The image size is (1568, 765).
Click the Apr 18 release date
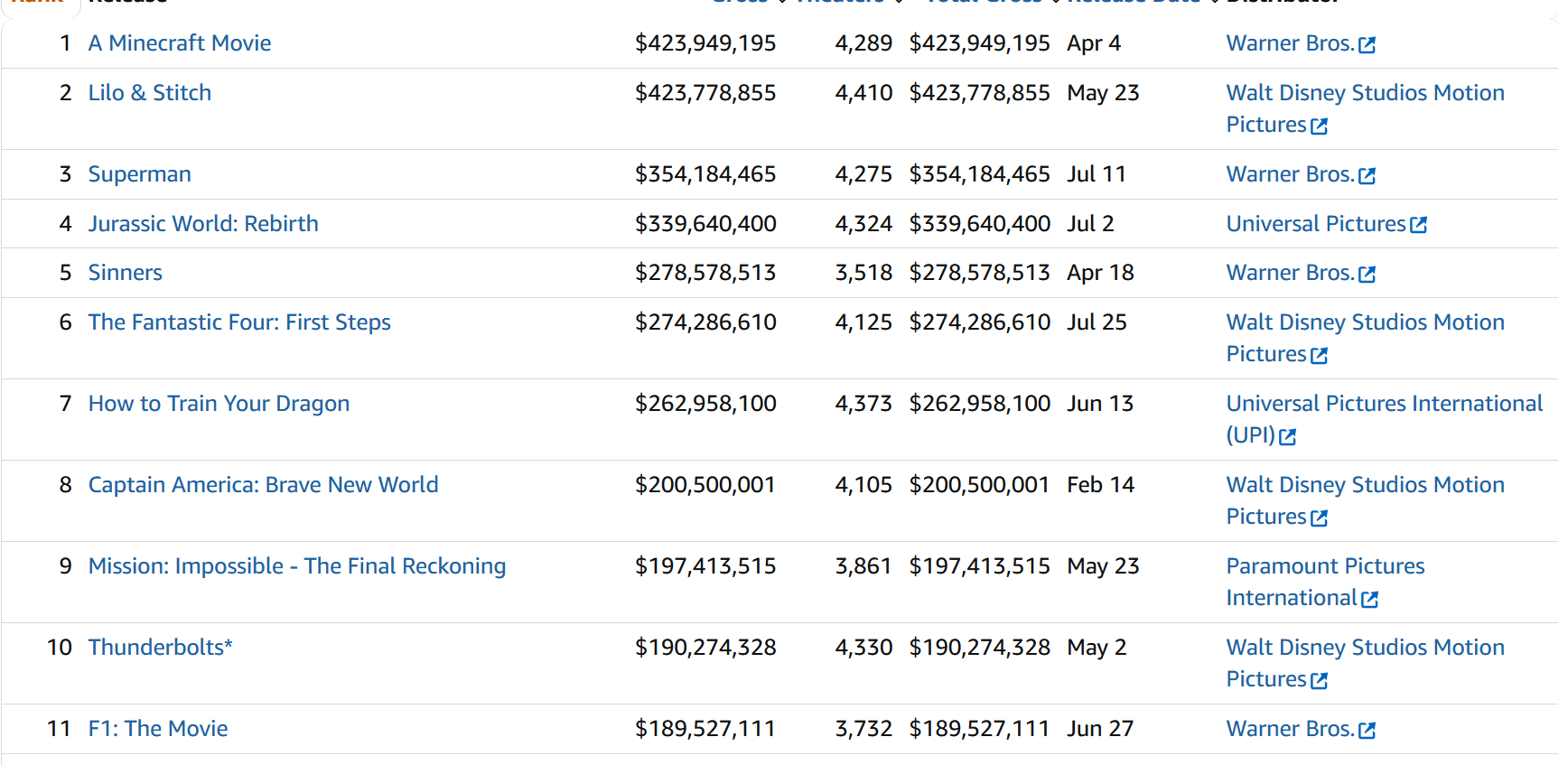(x=1100, y=273)
